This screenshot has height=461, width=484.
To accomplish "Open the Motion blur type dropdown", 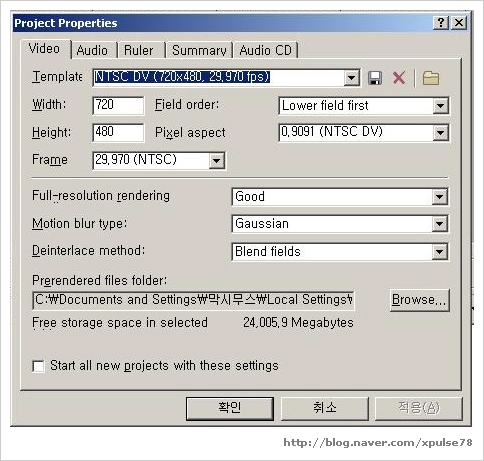I will [439, 224].
